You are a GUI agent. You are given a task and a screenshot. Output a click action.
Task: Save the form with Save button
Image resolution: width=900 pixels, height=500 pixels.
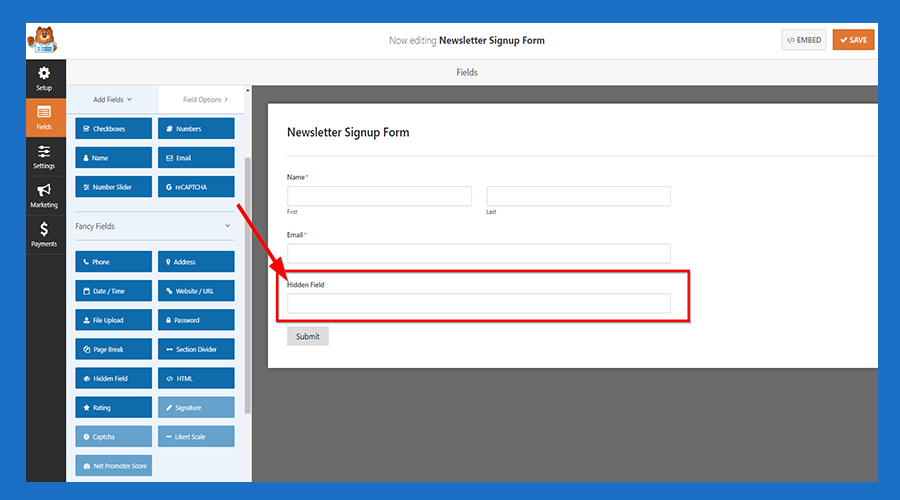pyautogui.click(x=853, y=40)
